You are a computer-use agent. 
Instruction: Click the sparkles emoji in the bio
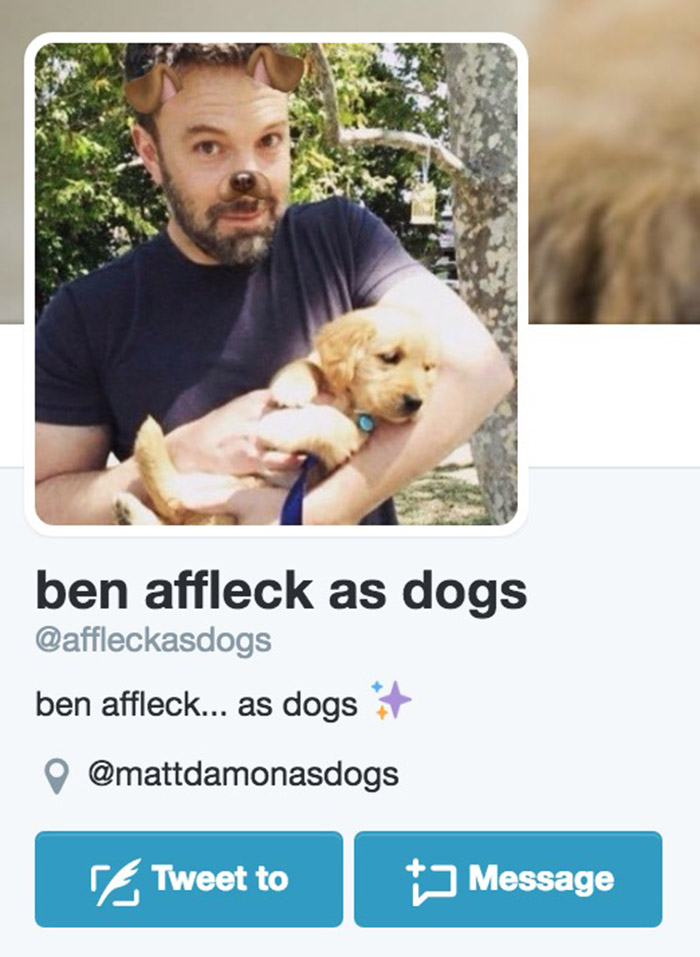tap(391, 700)
